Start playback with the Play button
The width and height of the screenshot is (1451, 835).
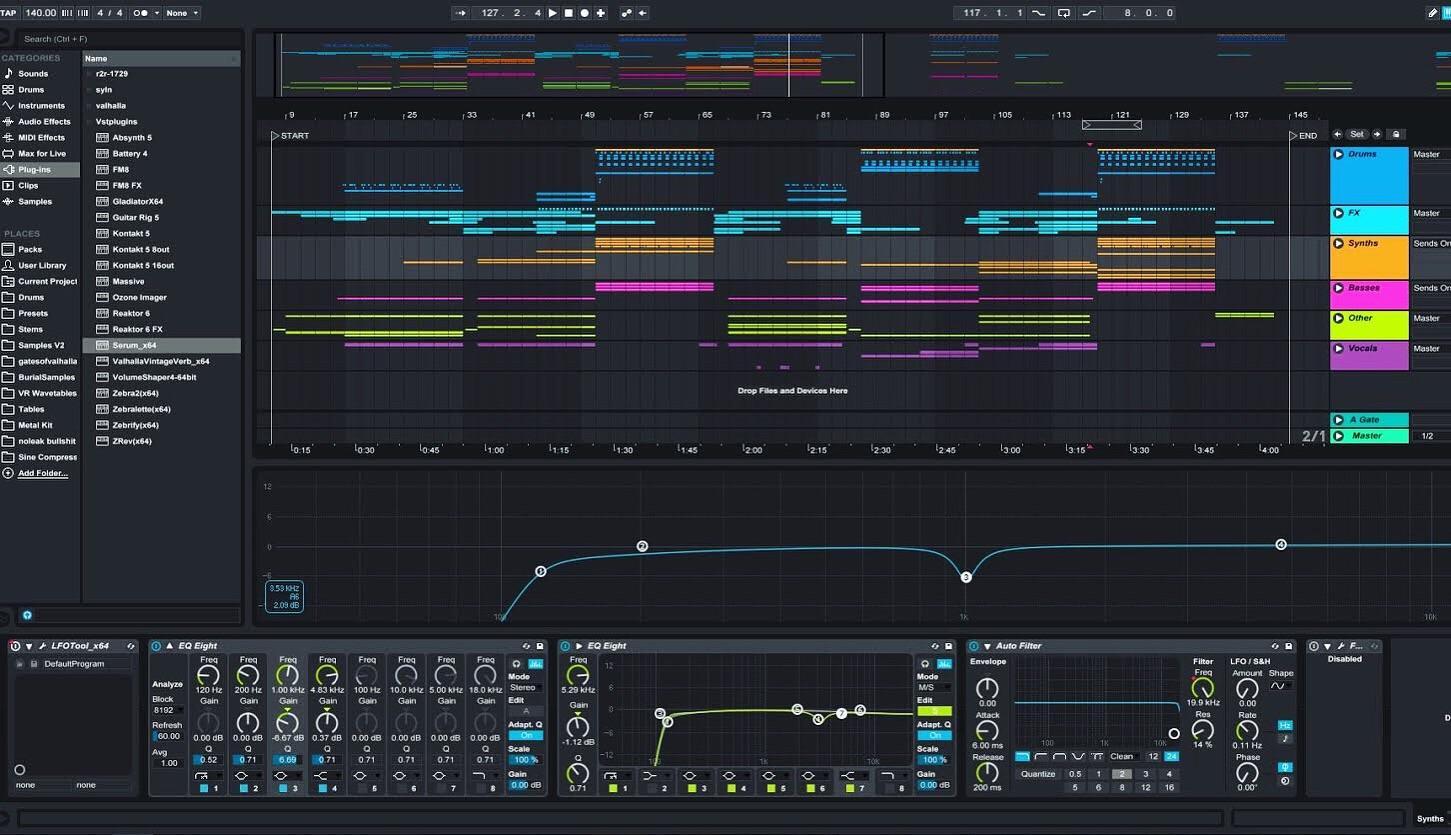pyautogui.click(x=554, y=13)
